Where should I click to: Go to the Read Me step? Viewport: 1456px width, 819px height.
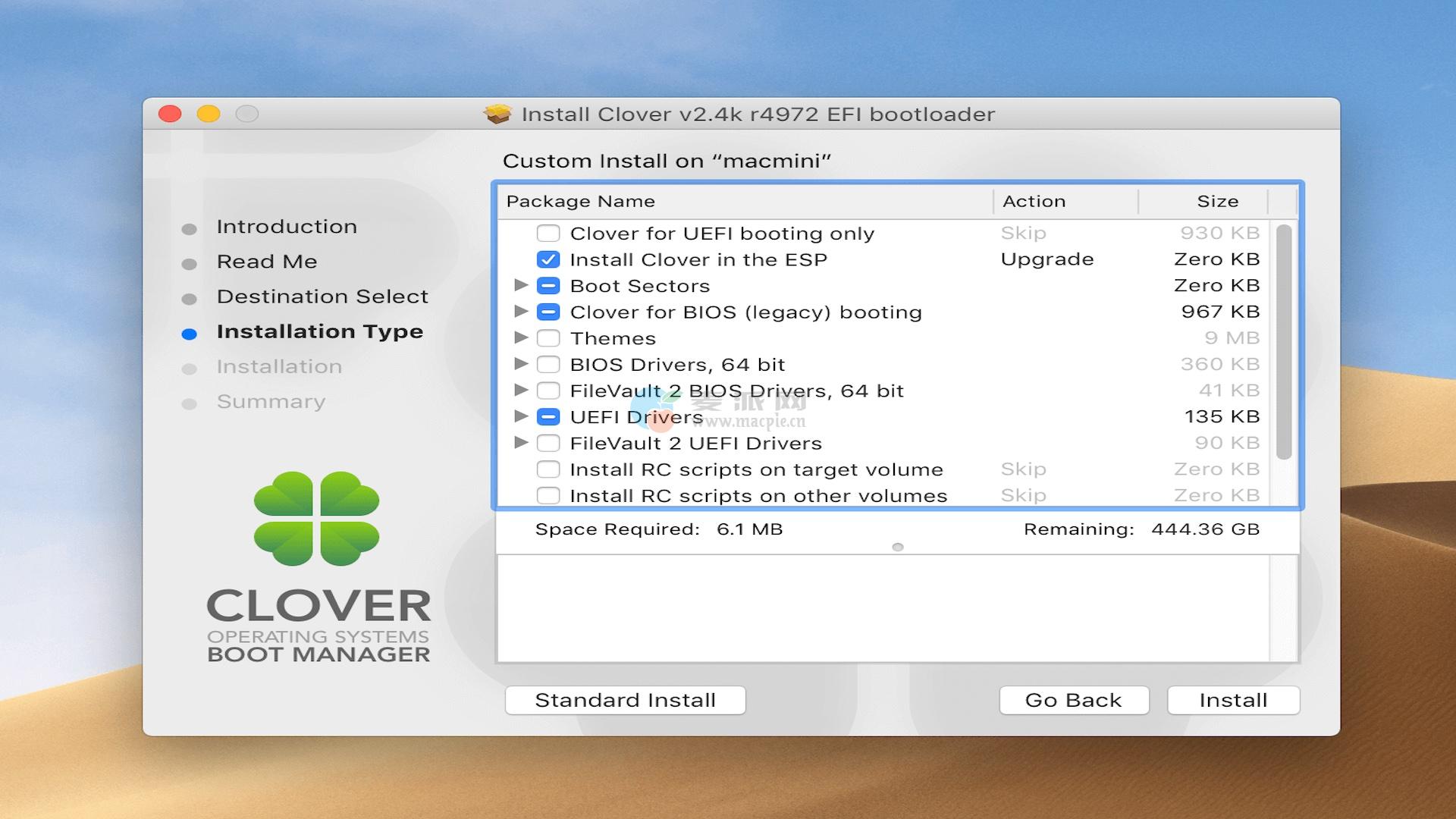(267, 262)
